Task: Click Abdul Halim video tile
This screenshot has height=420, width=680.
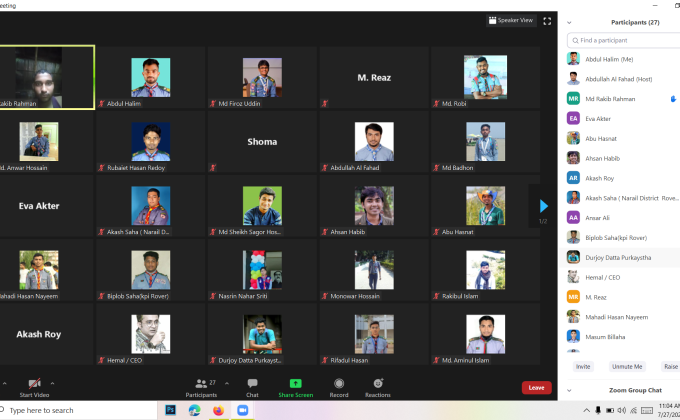Action: tap(150, 77)
